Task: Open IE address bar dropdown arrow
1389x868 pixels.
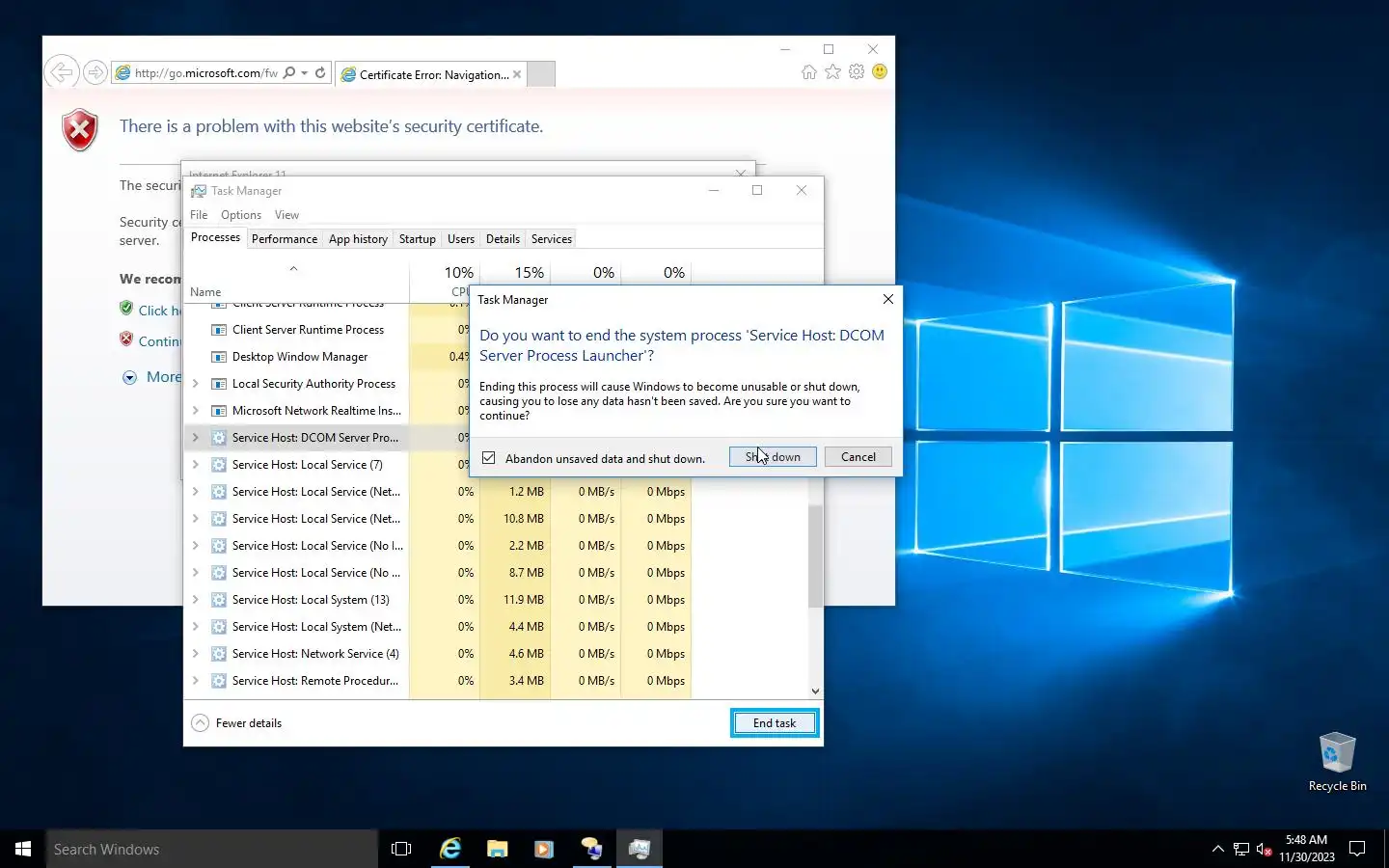Action: click(305, 73)
